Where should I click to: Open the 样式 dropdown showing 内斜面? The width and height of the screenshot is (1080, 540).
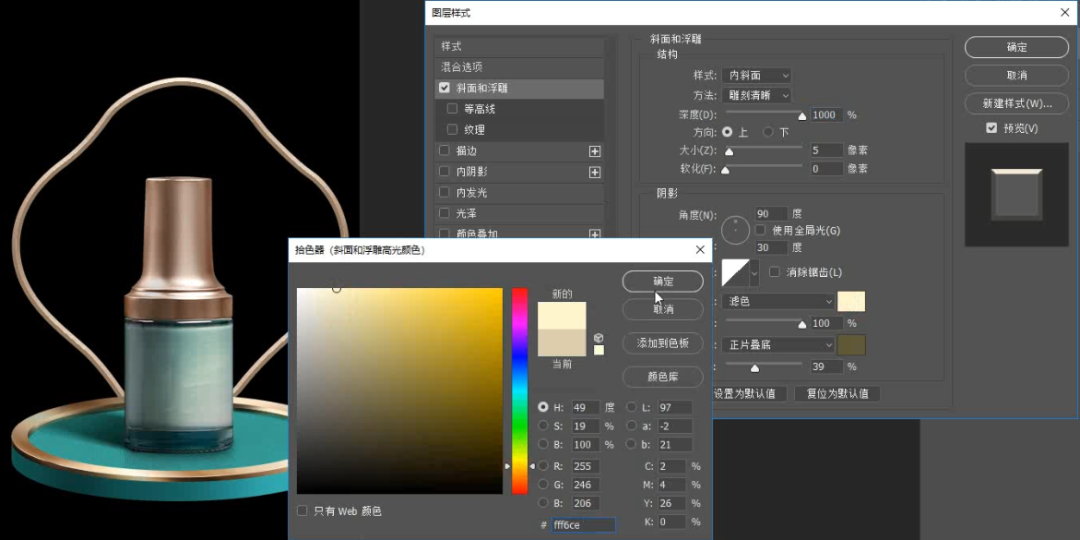point(756,75)
